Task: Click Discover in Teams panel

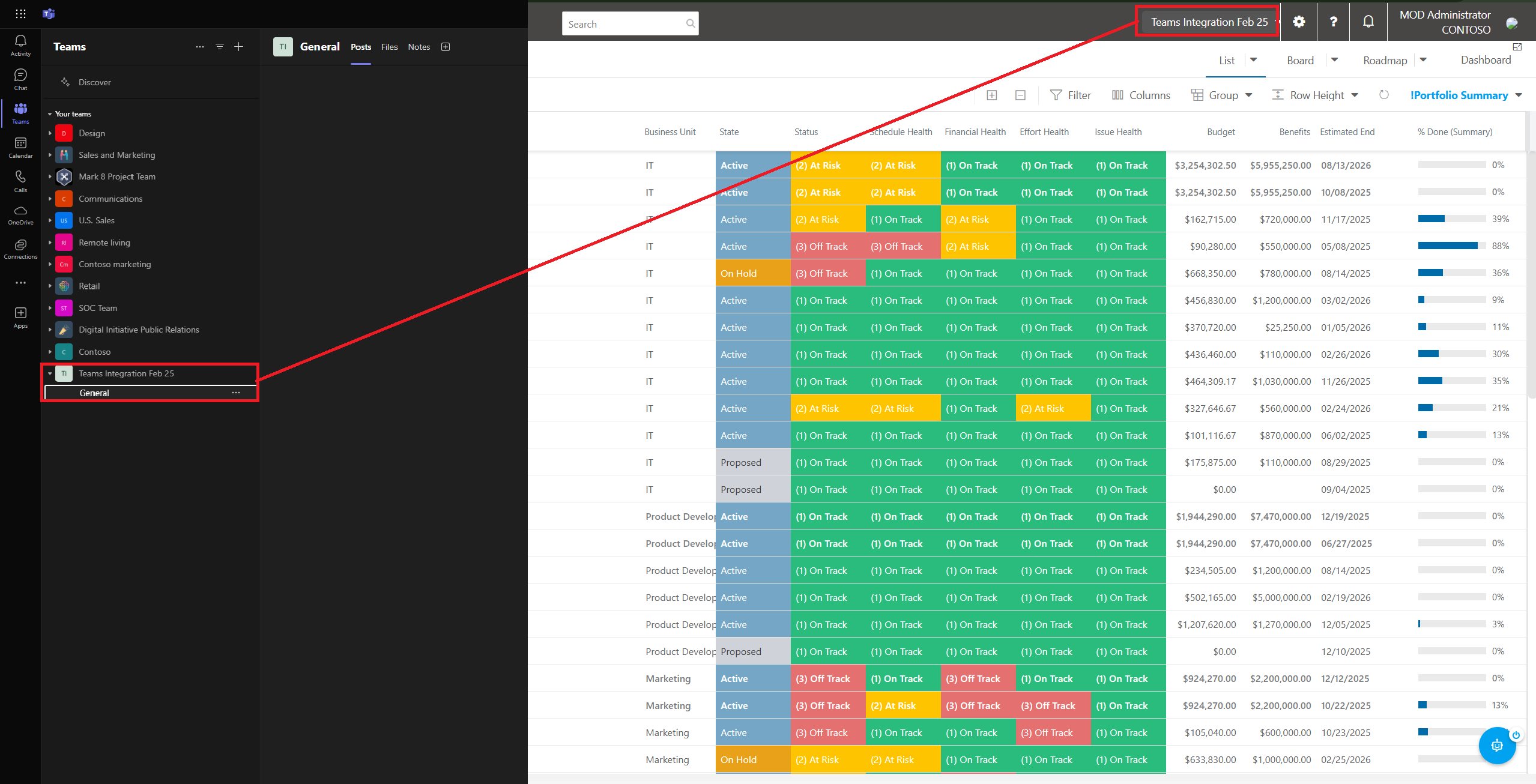Action: point(94,82)
